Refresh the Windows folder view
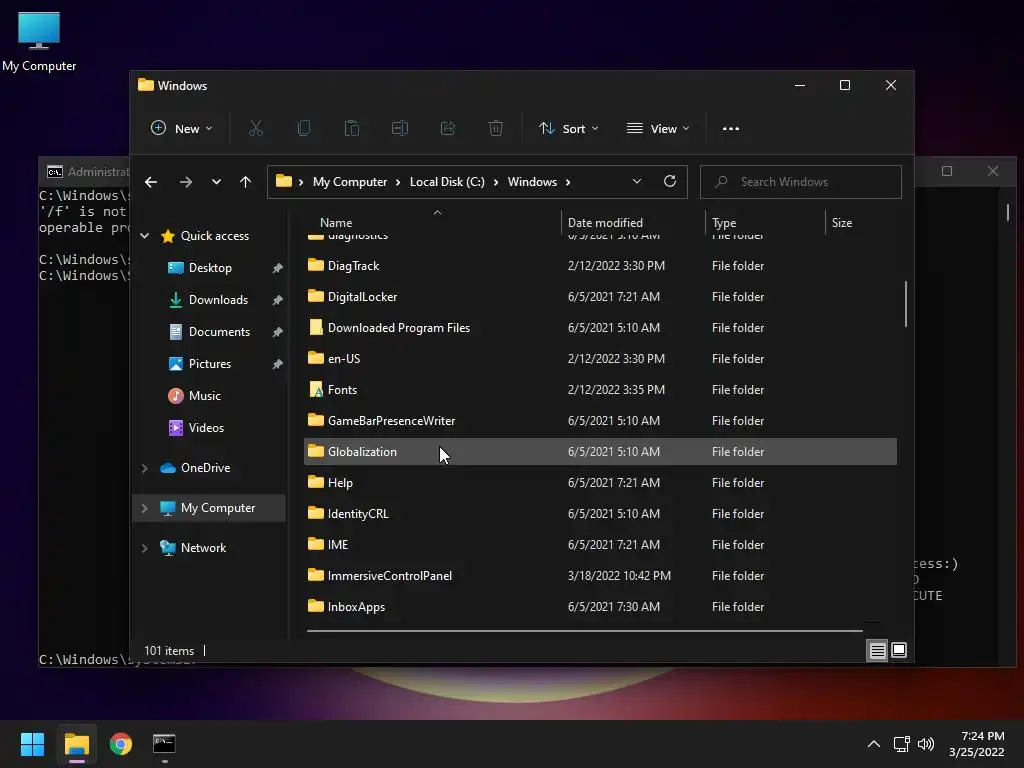The image size is (1024, 768). (669, 182)
